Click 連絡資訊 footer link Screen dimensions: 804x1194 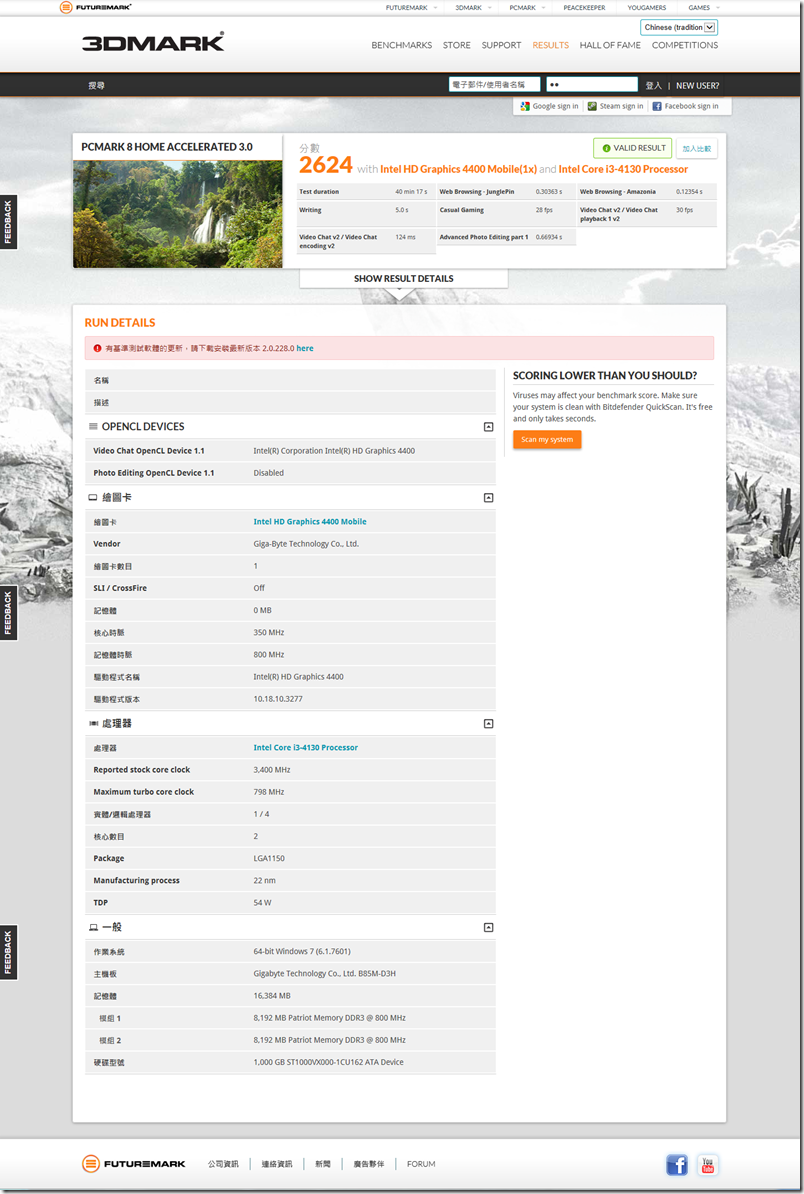coord(276,1164)
